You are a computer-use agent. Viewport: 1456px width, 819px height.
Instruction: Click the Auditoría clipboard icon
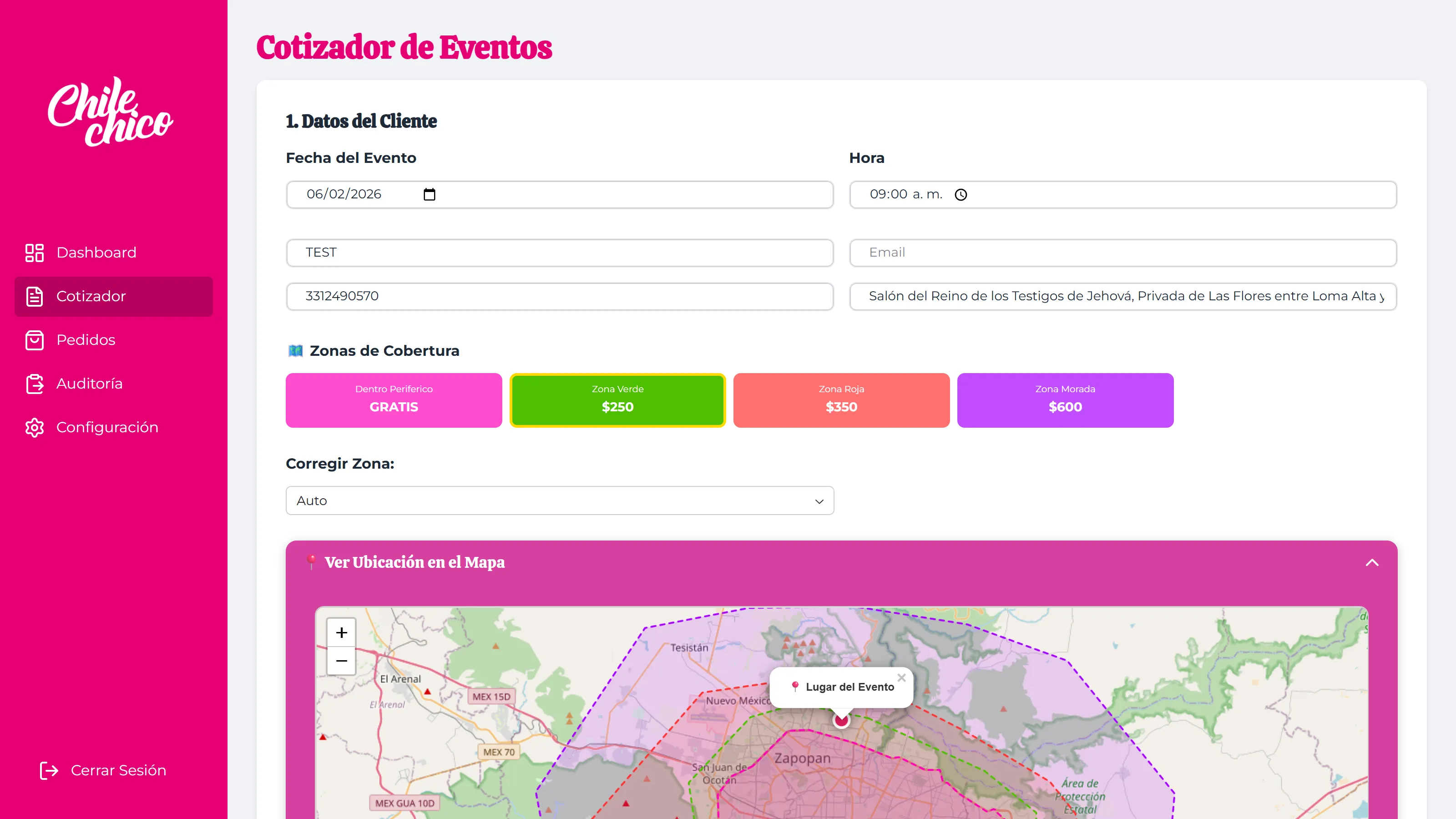35,384
